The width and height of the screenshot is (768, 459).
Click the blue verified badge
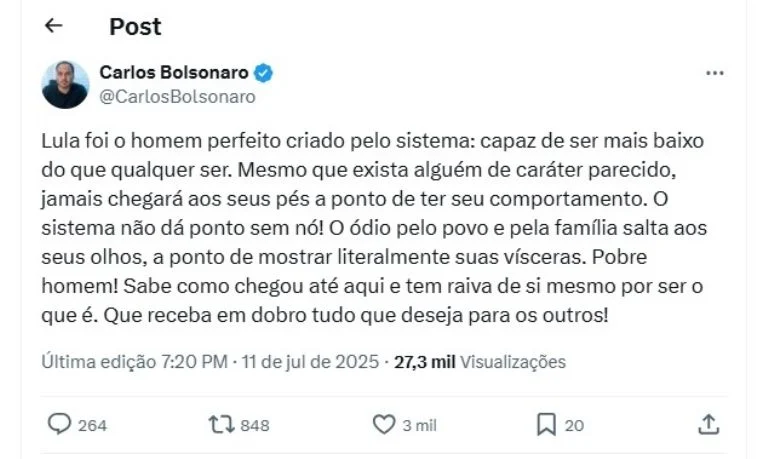(x=264, y=73)
